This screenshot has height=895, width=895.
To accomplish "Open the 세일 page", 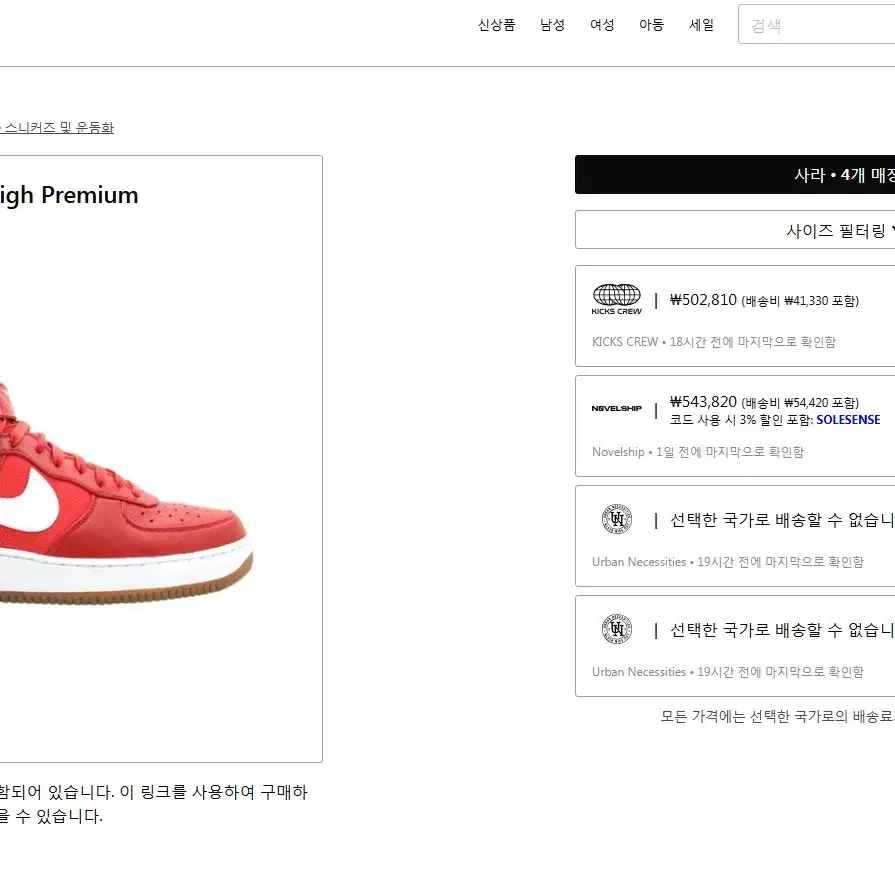I will [x=702, y=25].
